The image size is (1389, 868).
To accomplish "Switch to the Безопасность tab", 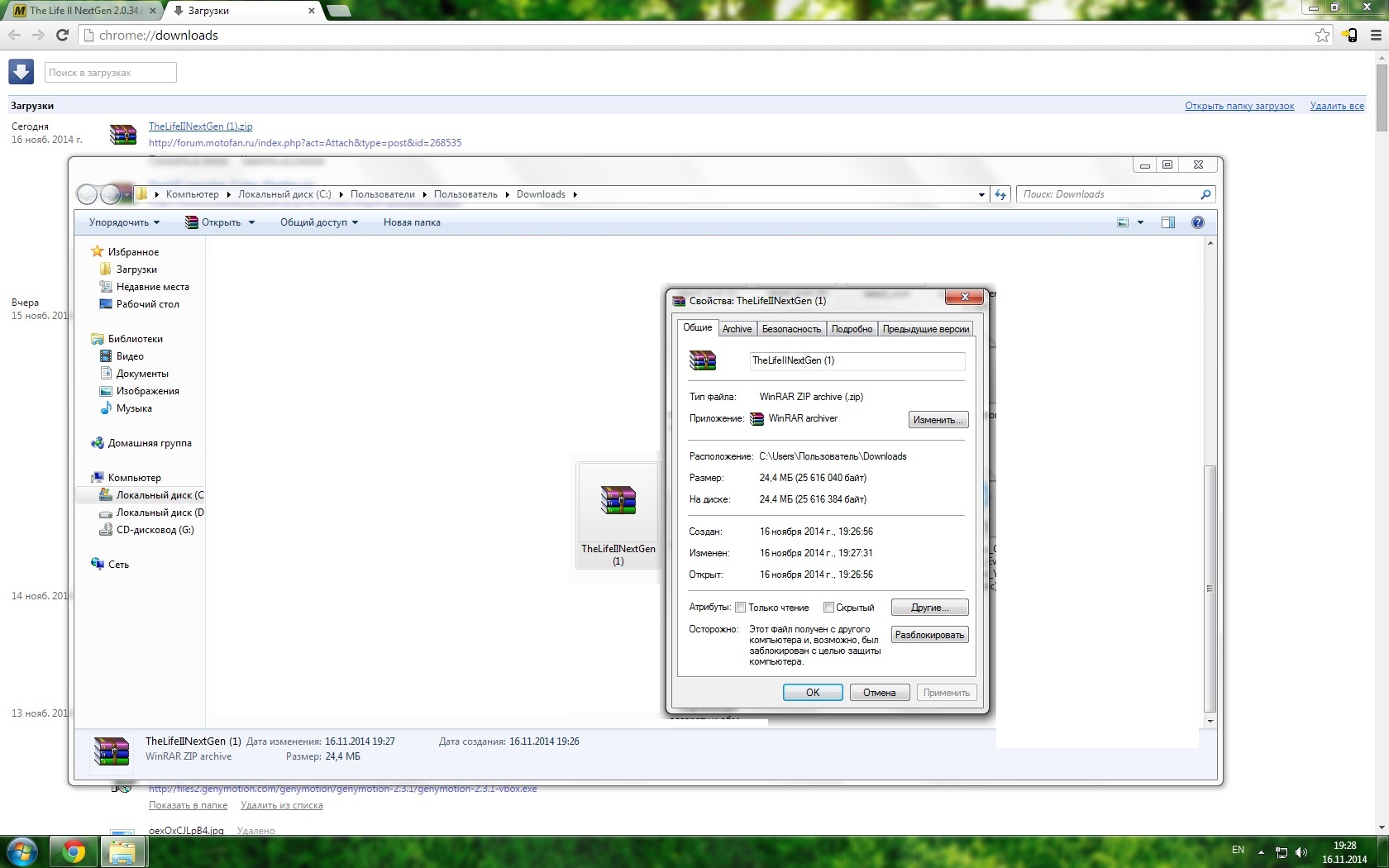I will [791, 329].
